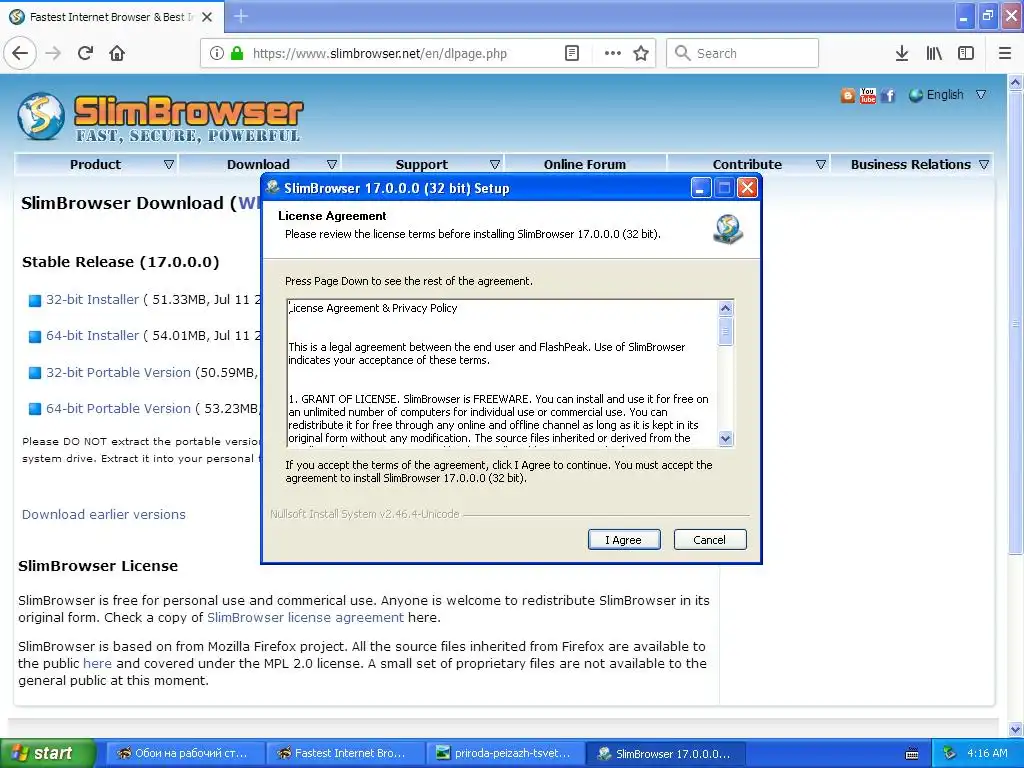
Task: Click the globe icon beside English
Action: pos(916,95)
